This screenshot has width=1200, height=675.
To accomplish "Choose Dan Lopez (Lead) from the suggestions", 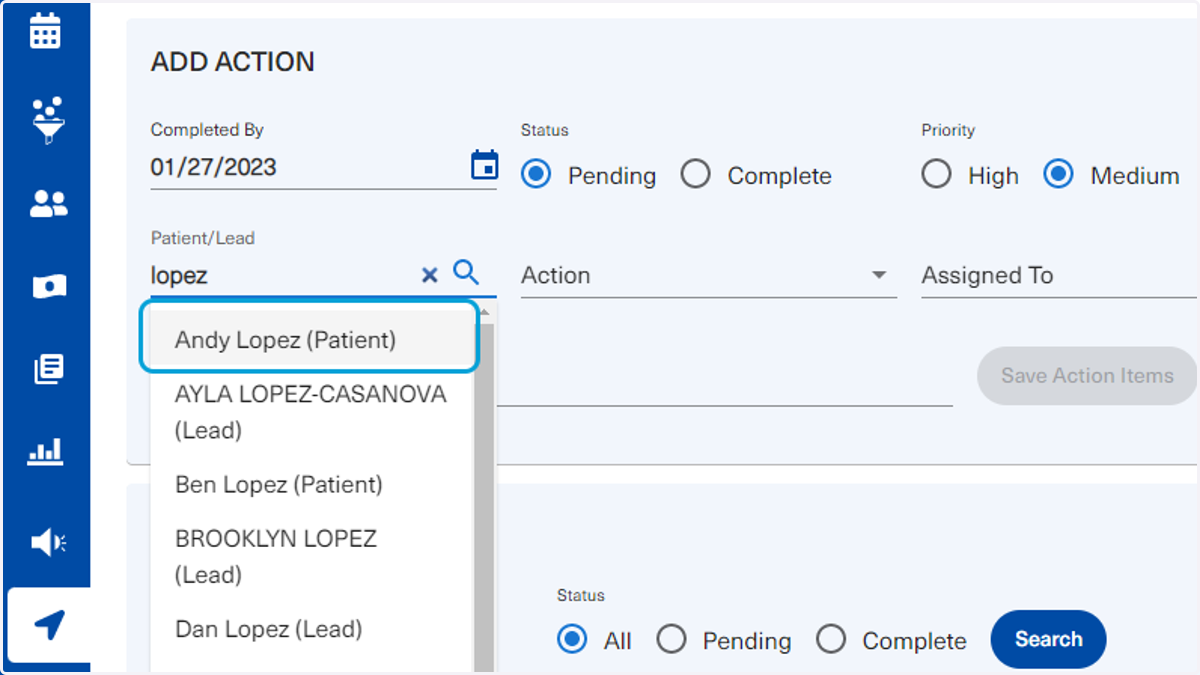I will [312, 629].
